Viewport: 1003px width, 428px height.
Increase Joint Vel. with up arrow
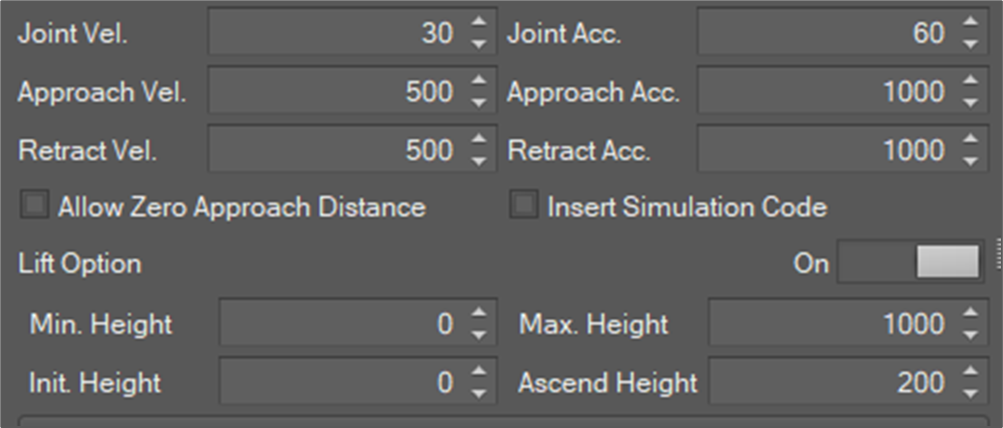[x=478, y=25]
